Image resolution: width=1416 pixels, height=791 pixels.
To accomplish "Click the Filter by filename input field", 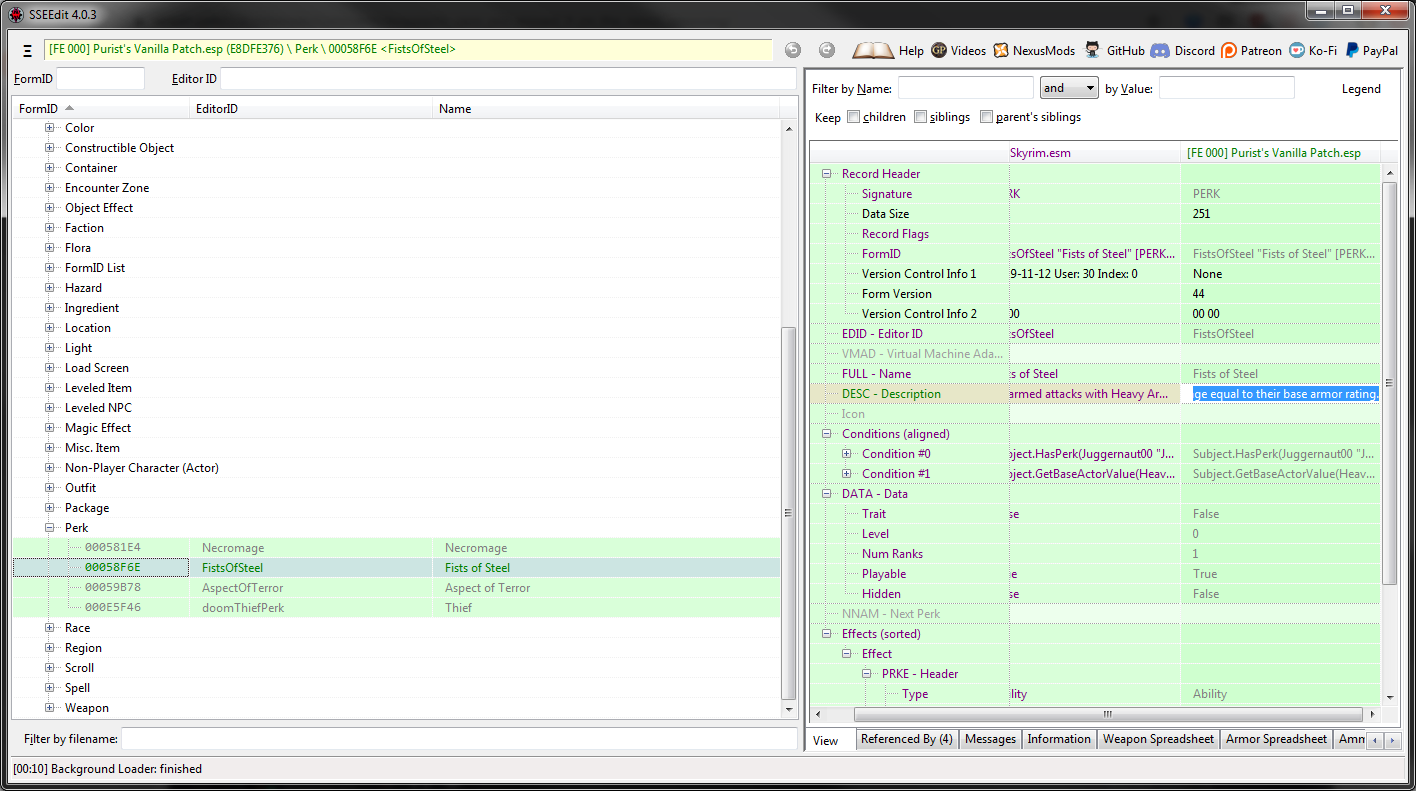I will click(458, 739).
